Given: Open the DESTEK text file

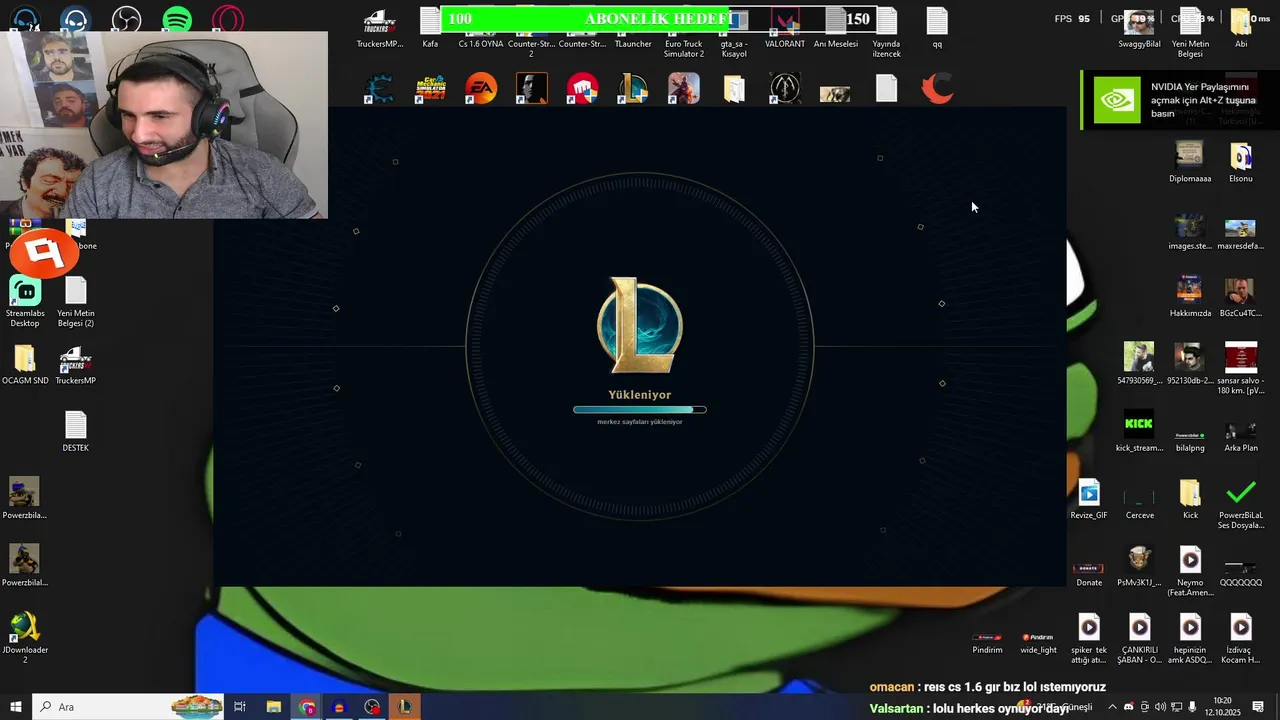Looking at the screenshot, I should tap(76, 431).
